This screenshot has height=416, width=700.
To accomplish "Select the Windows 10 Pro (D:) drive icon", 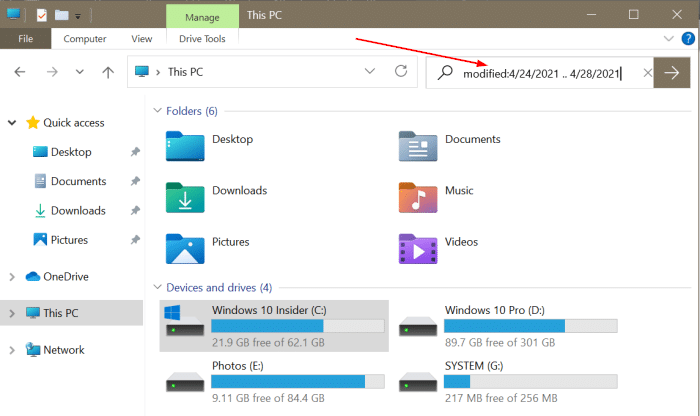I will pyautogui.click(x=418, y=326).
